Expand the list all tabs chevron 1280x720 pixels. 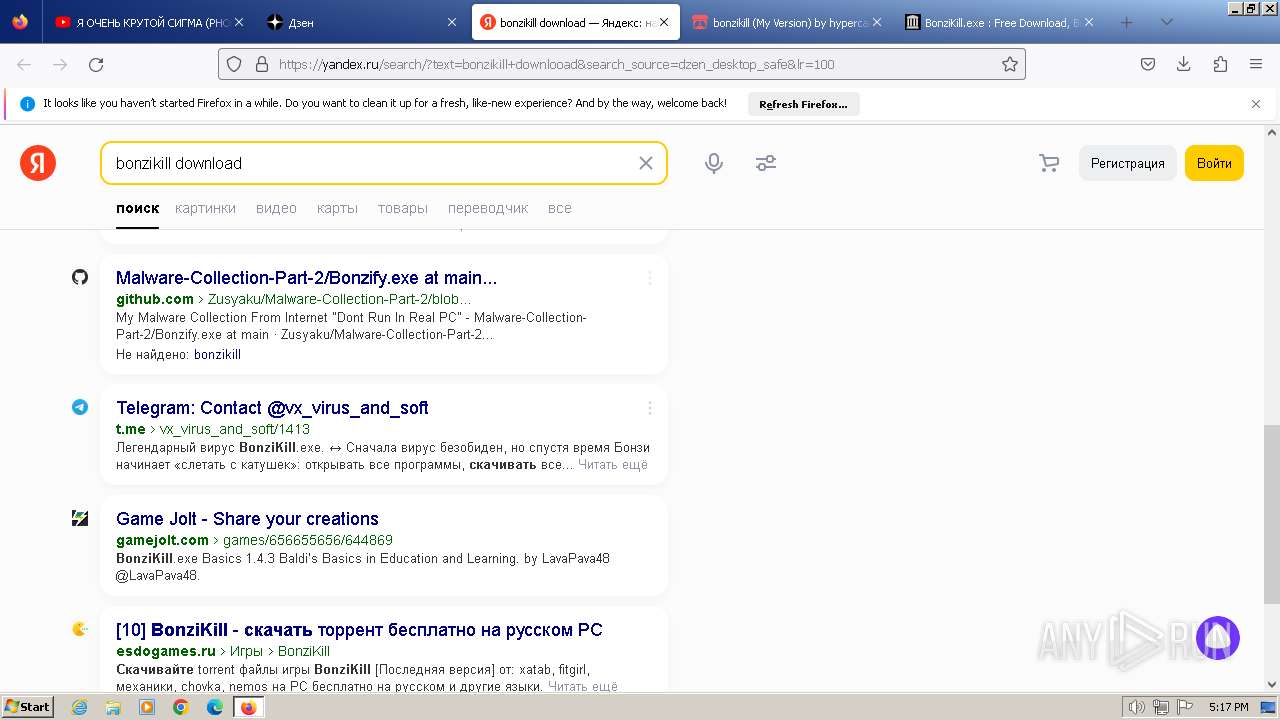[x=1166, y=22]
